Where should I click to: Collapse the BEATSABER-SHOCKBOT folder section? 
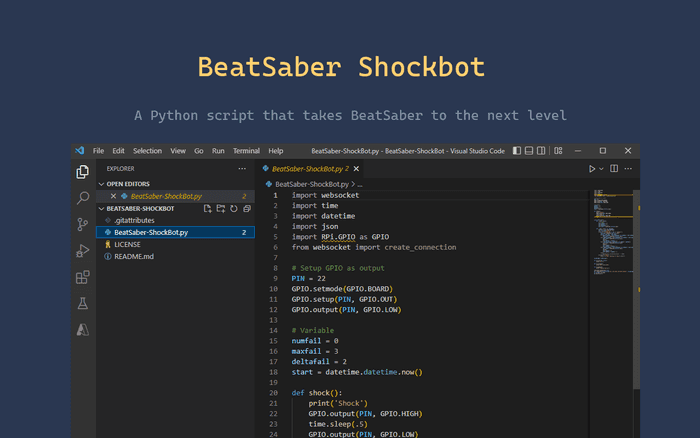click(101, 209)
